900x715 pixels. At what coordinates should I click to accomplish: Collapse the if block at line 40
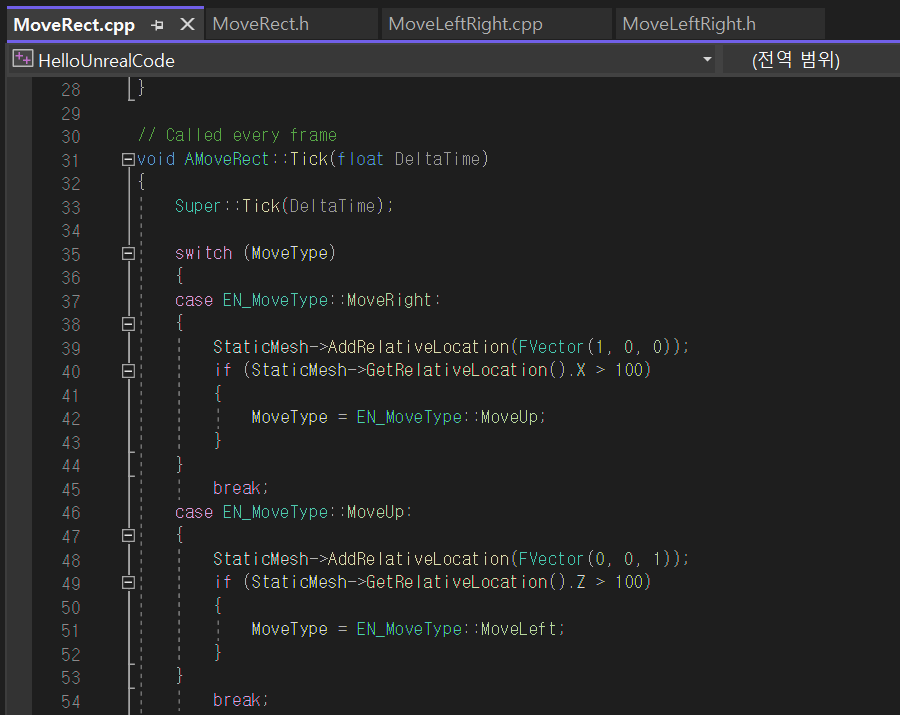coord(128,371)
